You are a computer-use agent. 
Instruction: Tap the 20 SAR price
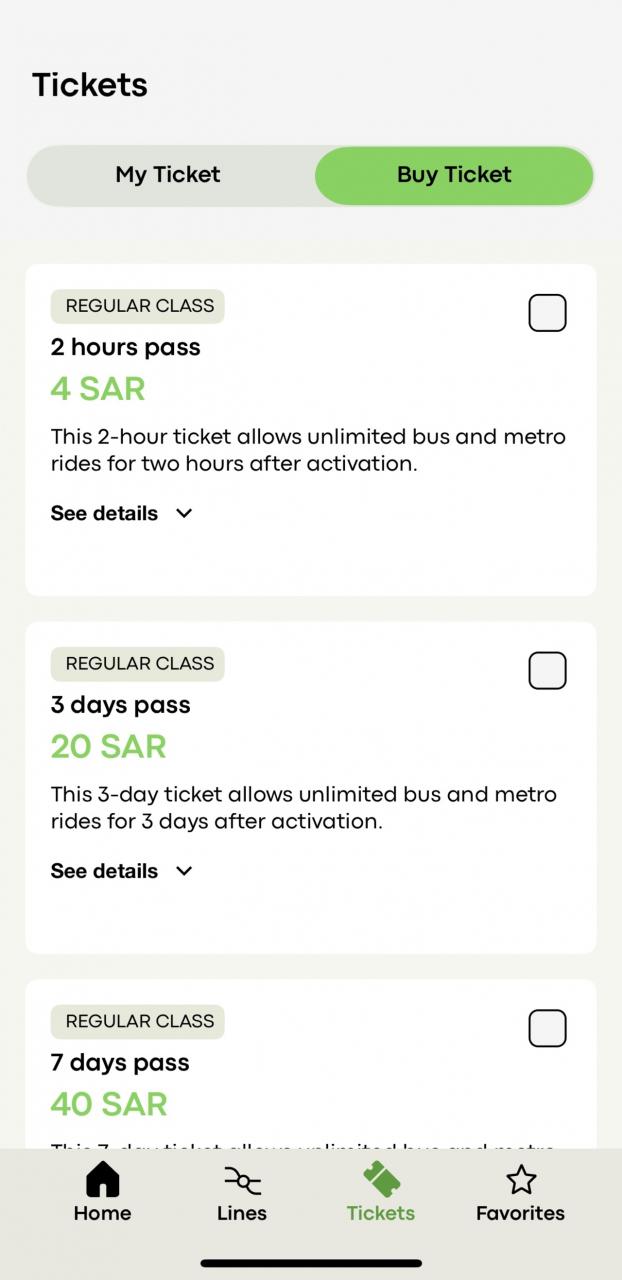pyautogui.click(x=108, y=746)
